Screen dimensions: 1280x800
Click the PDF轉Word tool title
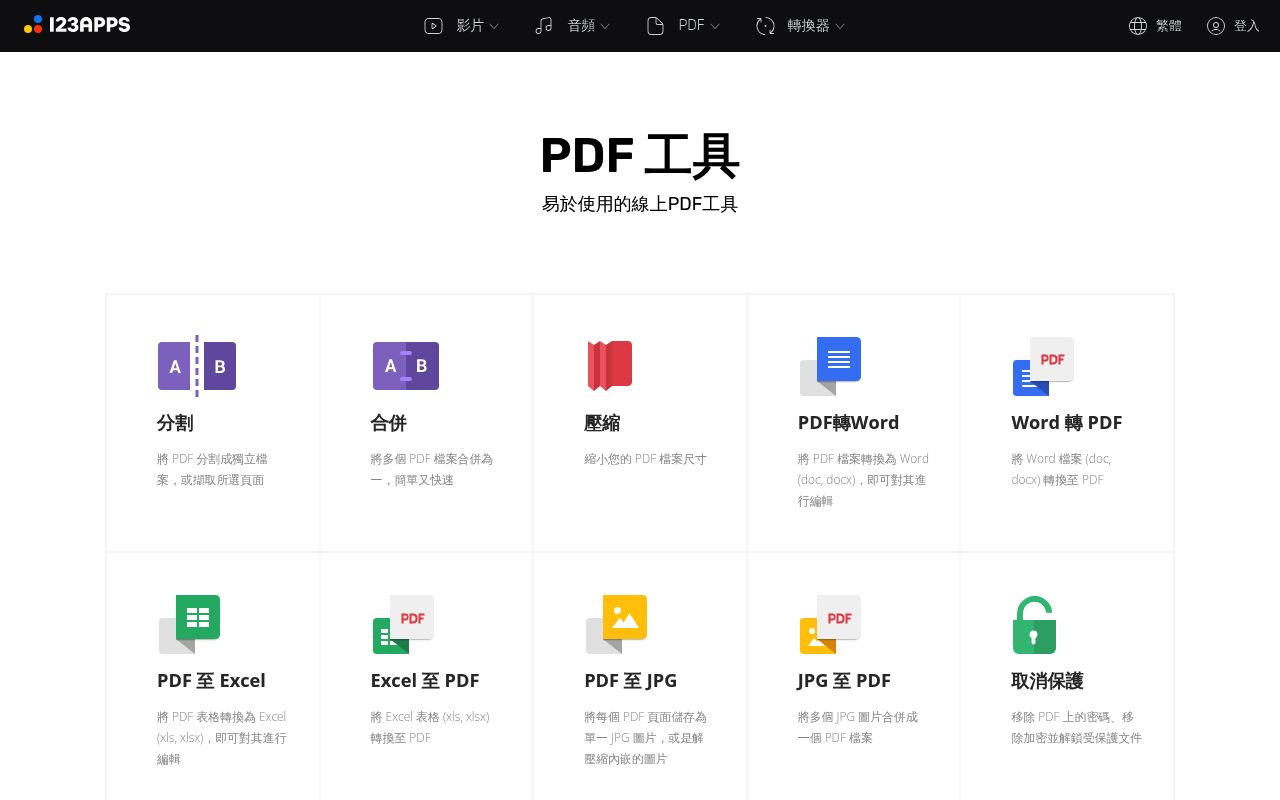click(849, 423)
